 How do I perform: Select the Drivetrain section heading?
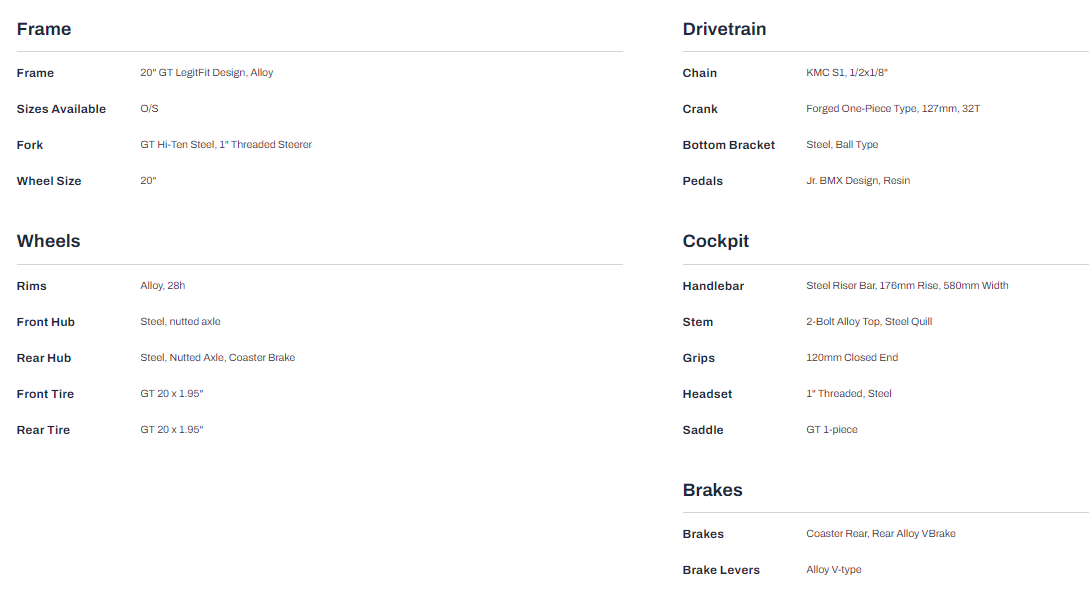pyautogui.click(x=724, y=29)
